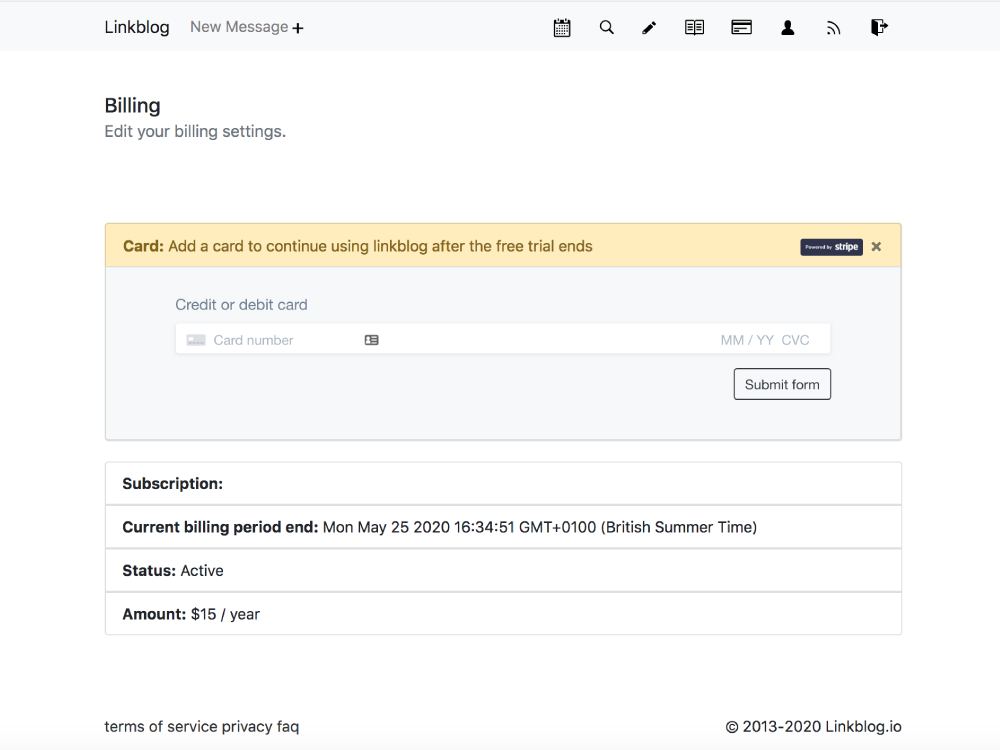Open the open-book reader icon
The image size is (1000, 750).
coord(694,27)
